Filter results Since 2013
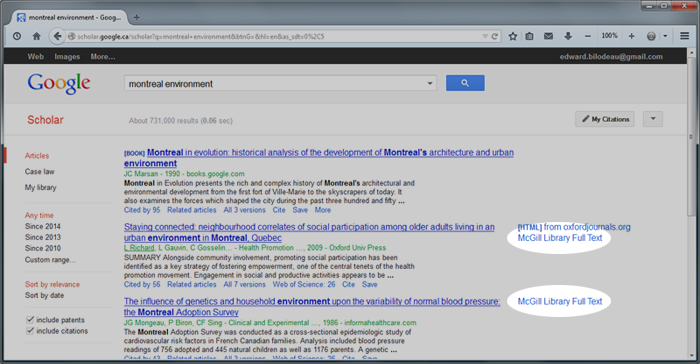700x364 pixels. tap(42, 237)
